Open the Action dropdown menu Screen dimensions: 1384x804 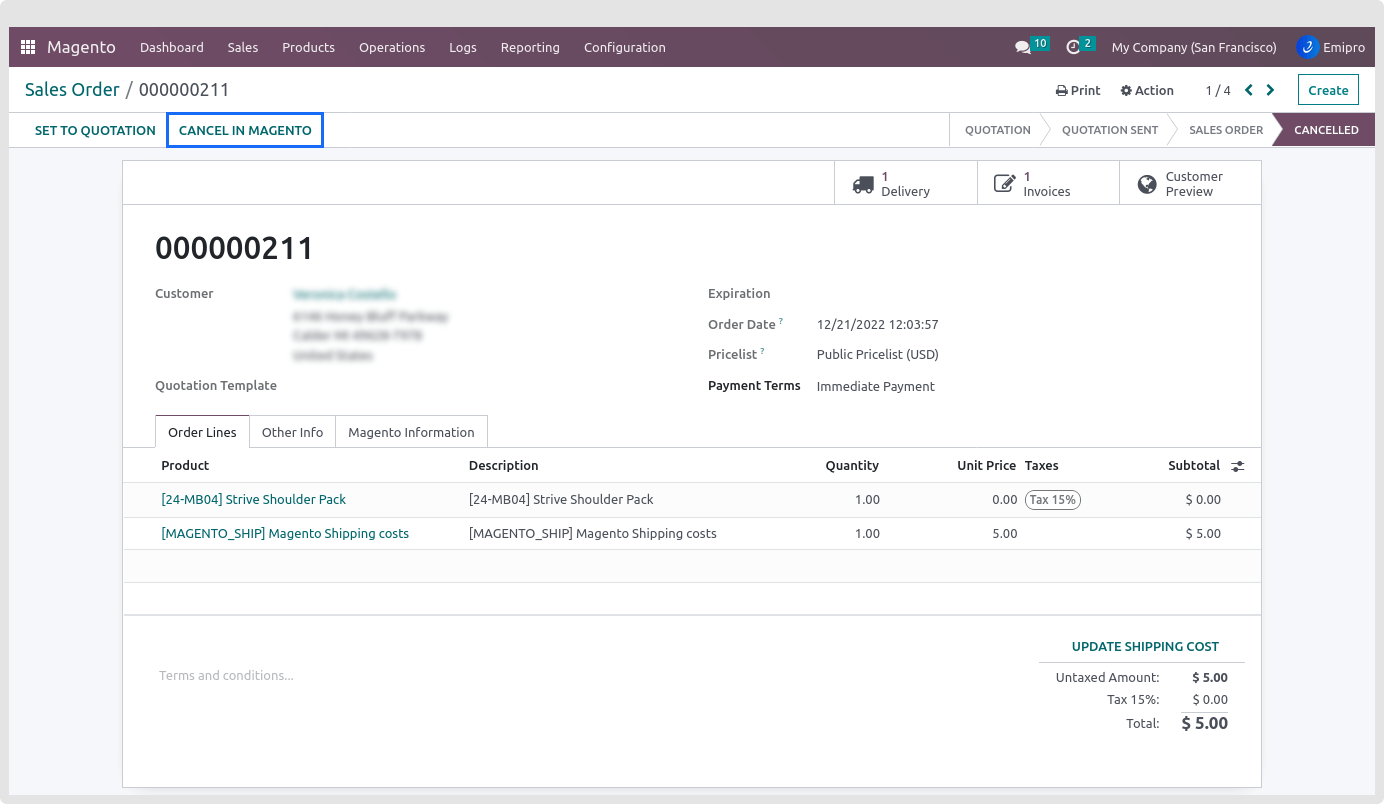tap(1147, 90)
